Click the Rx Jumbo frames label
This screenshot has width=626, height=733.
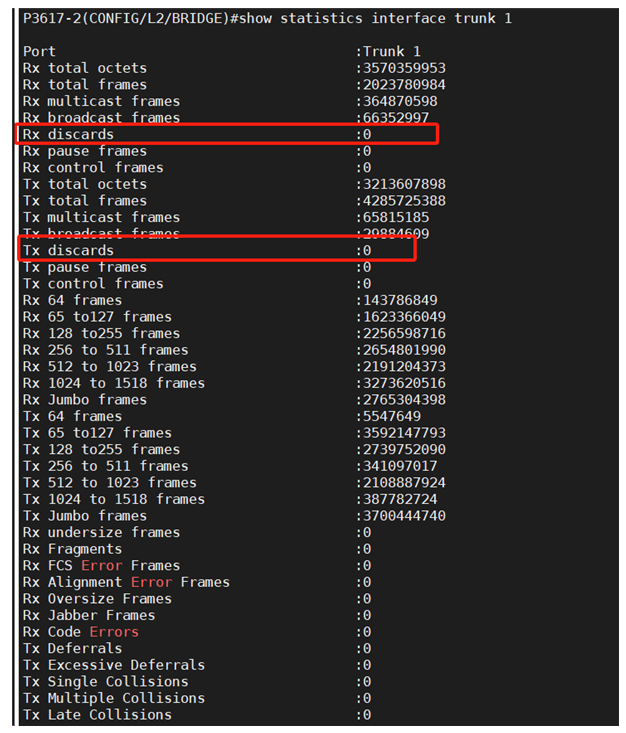pyautogui.click(x=85, y=400)
